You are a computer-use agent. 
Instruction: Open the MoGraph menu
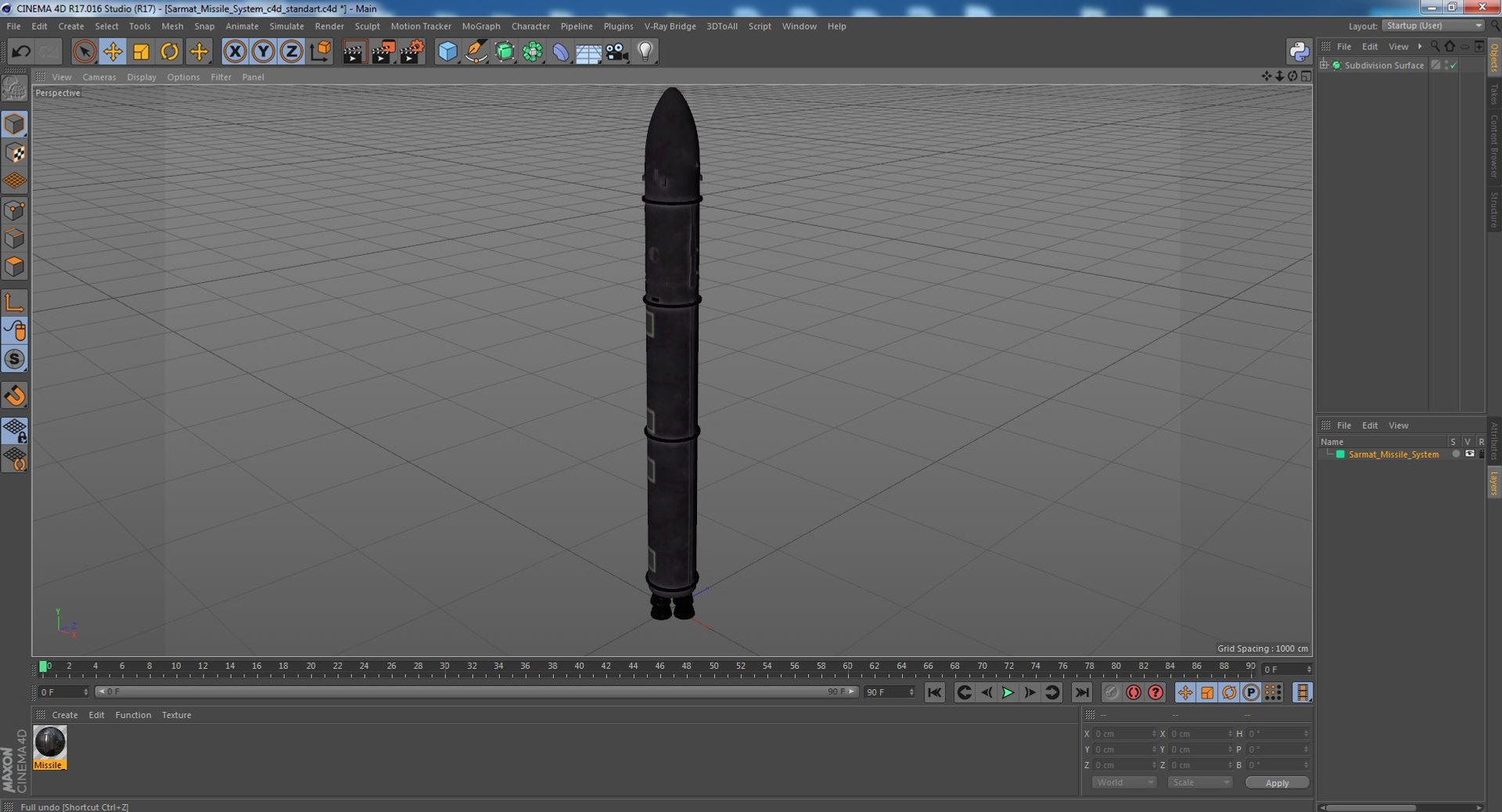tap(481, 26)
